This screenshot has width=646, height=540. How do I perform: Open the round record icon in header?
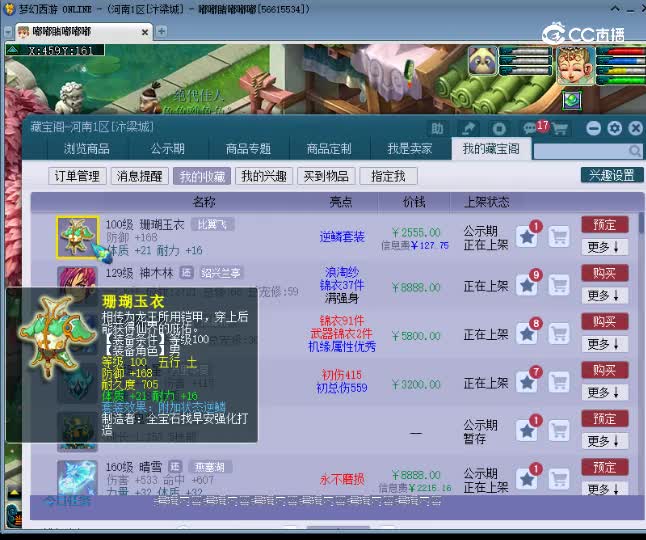click(499, 129)
